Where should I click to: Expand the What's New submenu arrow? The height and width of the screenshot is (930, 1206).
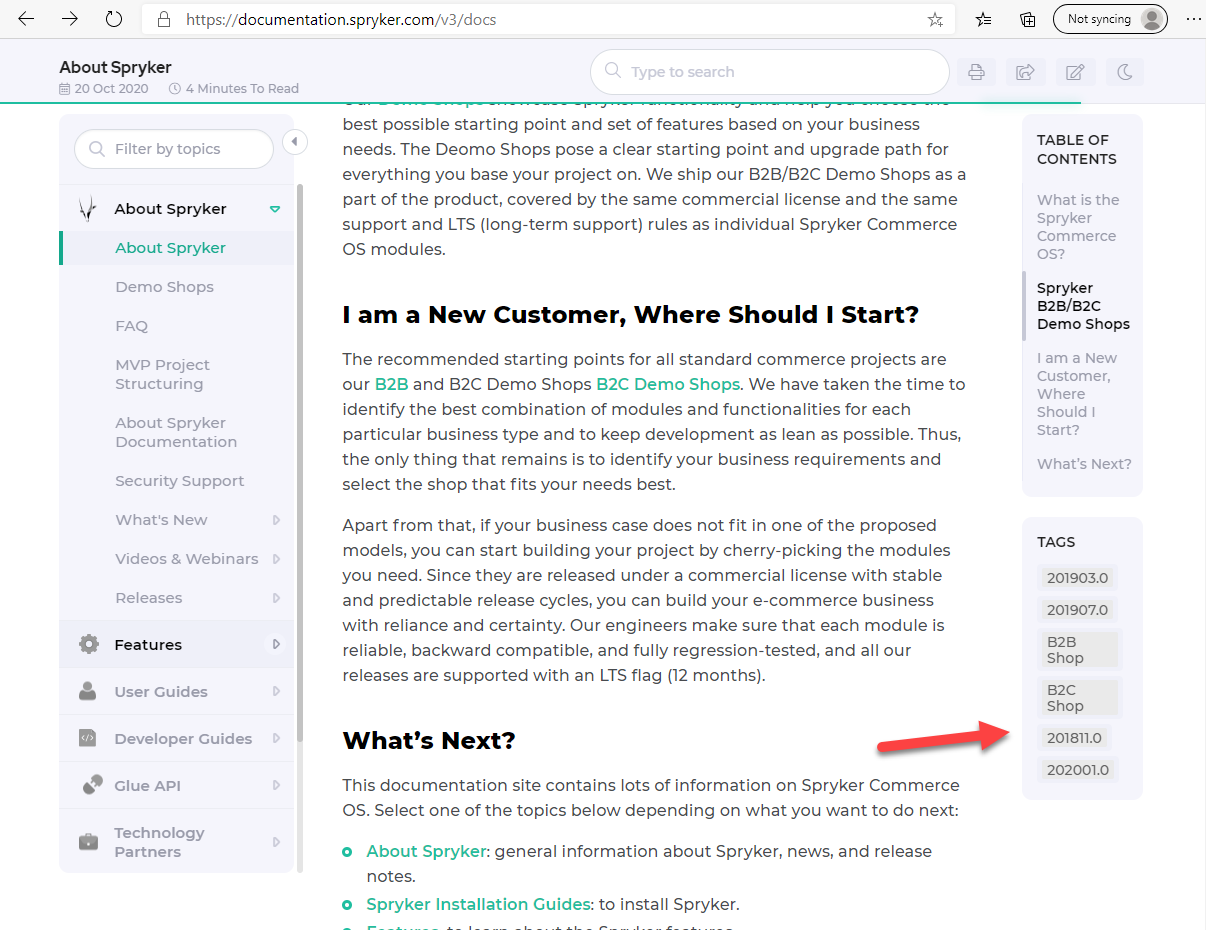(276, 520)
